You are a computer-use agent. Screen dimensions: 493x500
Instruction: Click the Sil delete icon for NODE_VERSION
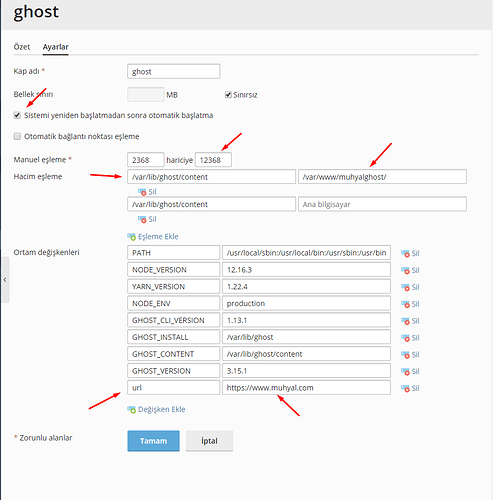tap(405, 270)
